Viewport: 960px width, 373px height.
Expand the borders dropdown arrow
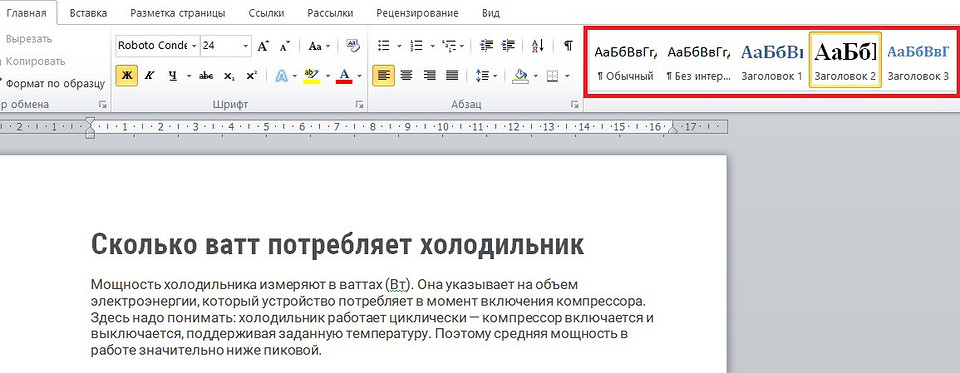coord(567,76)
